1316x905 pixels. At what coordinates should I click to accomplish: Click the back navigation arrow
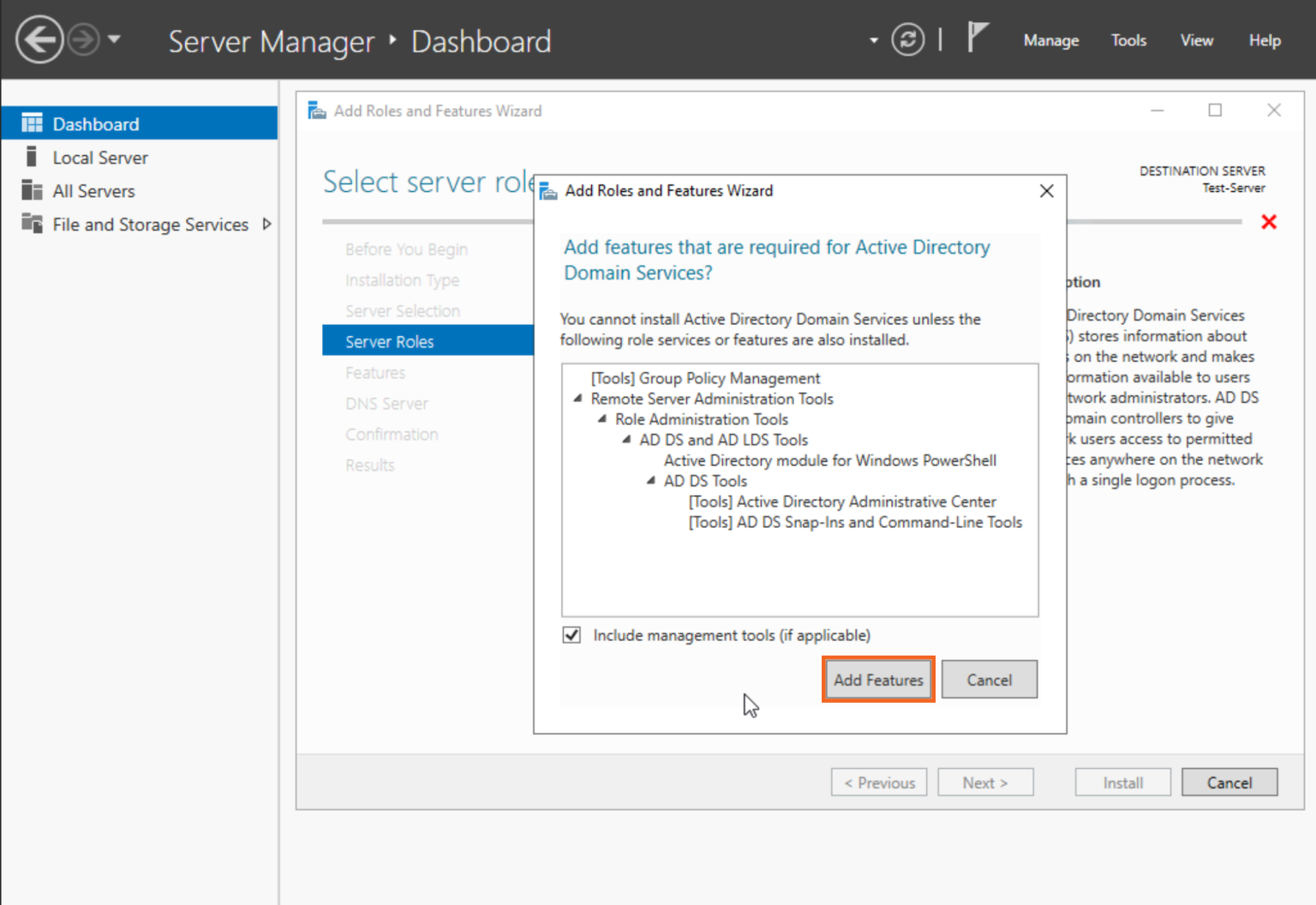coord(39,39)
